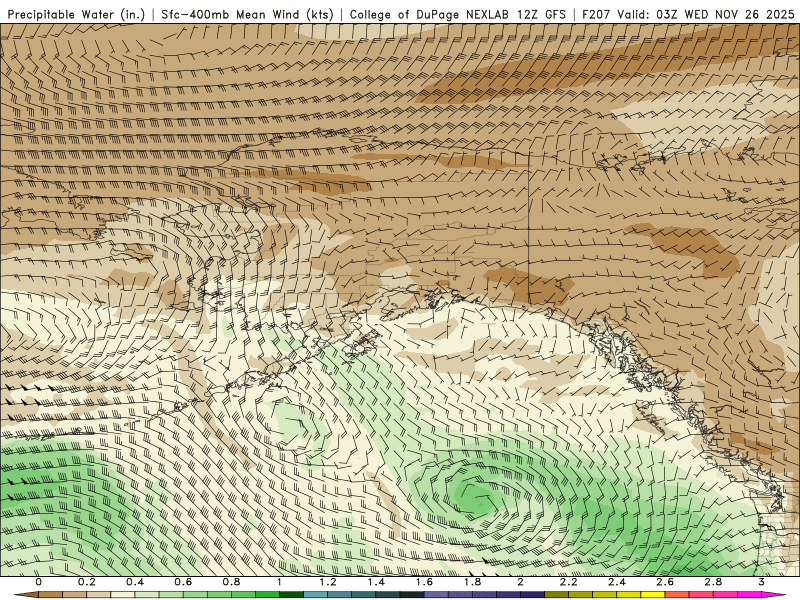Click the '2.2' color scale label
This screenshot has width=800, height=600.
(x=568, y=582)
